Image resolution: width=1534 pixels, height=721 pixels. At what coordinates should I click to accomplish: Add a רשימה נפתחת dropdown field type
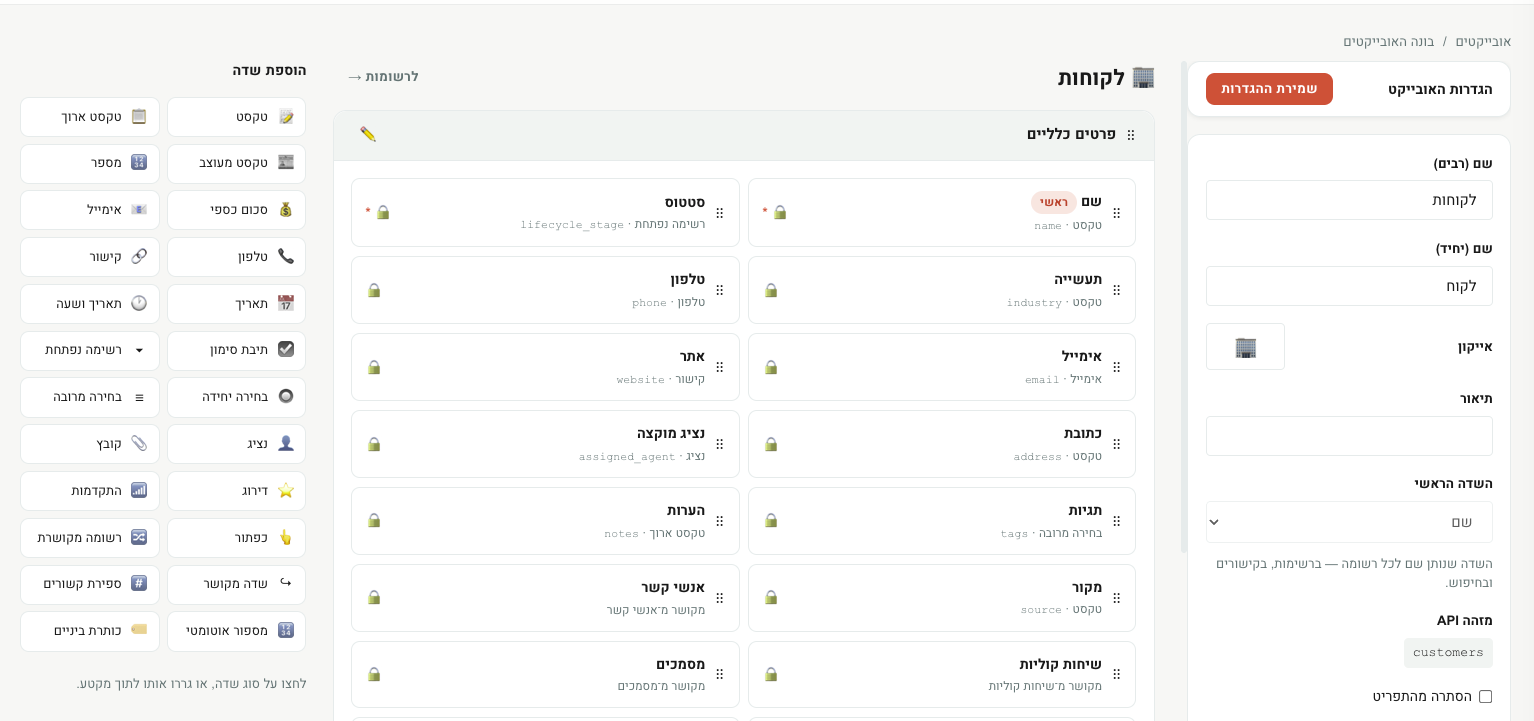90,351
